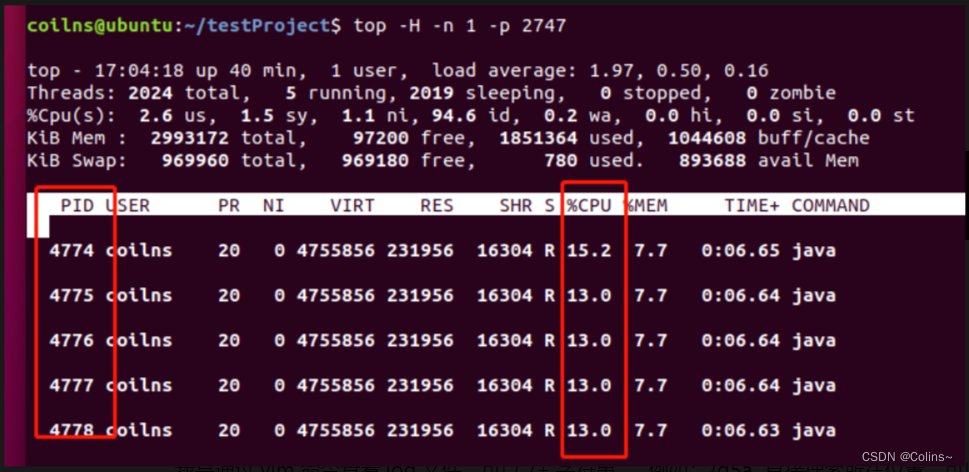This screenshot has width=969, height=472.
Task: Click the SHR value 16304 in the 4777 row
Action: pyautogui.click(x=504, y=386)
